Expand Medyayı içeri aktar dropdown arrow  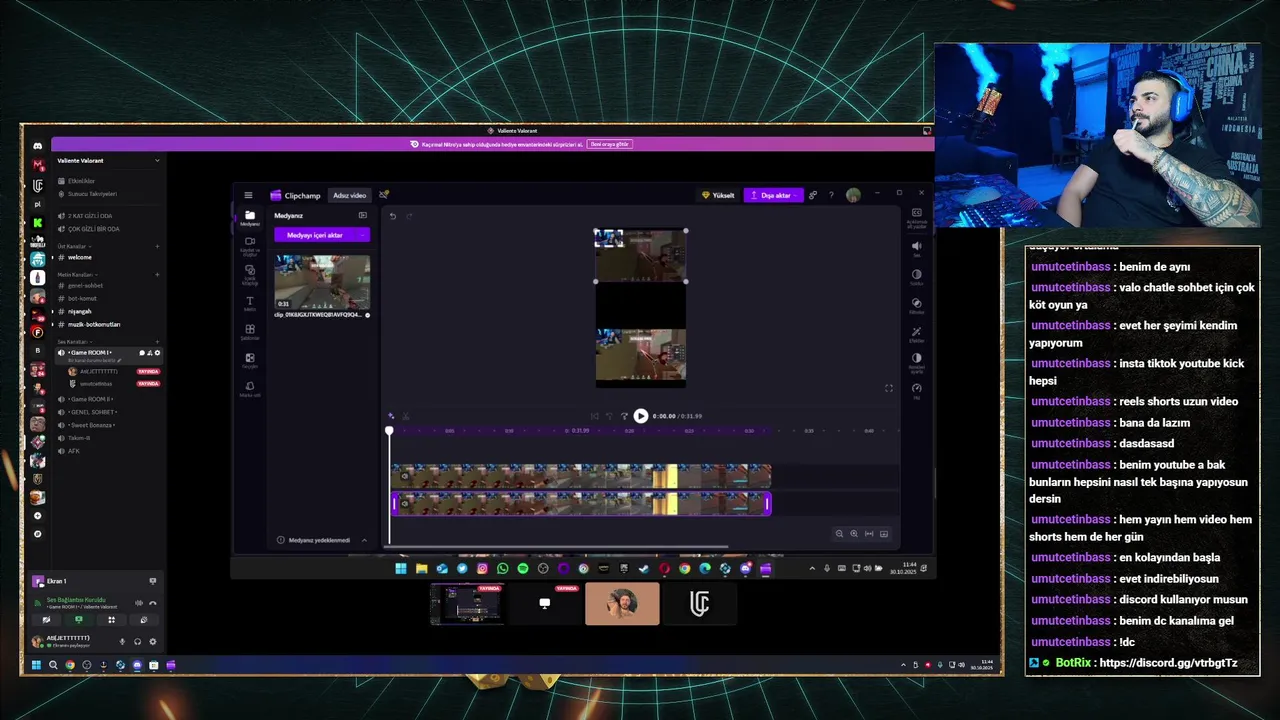pos(362,235)
